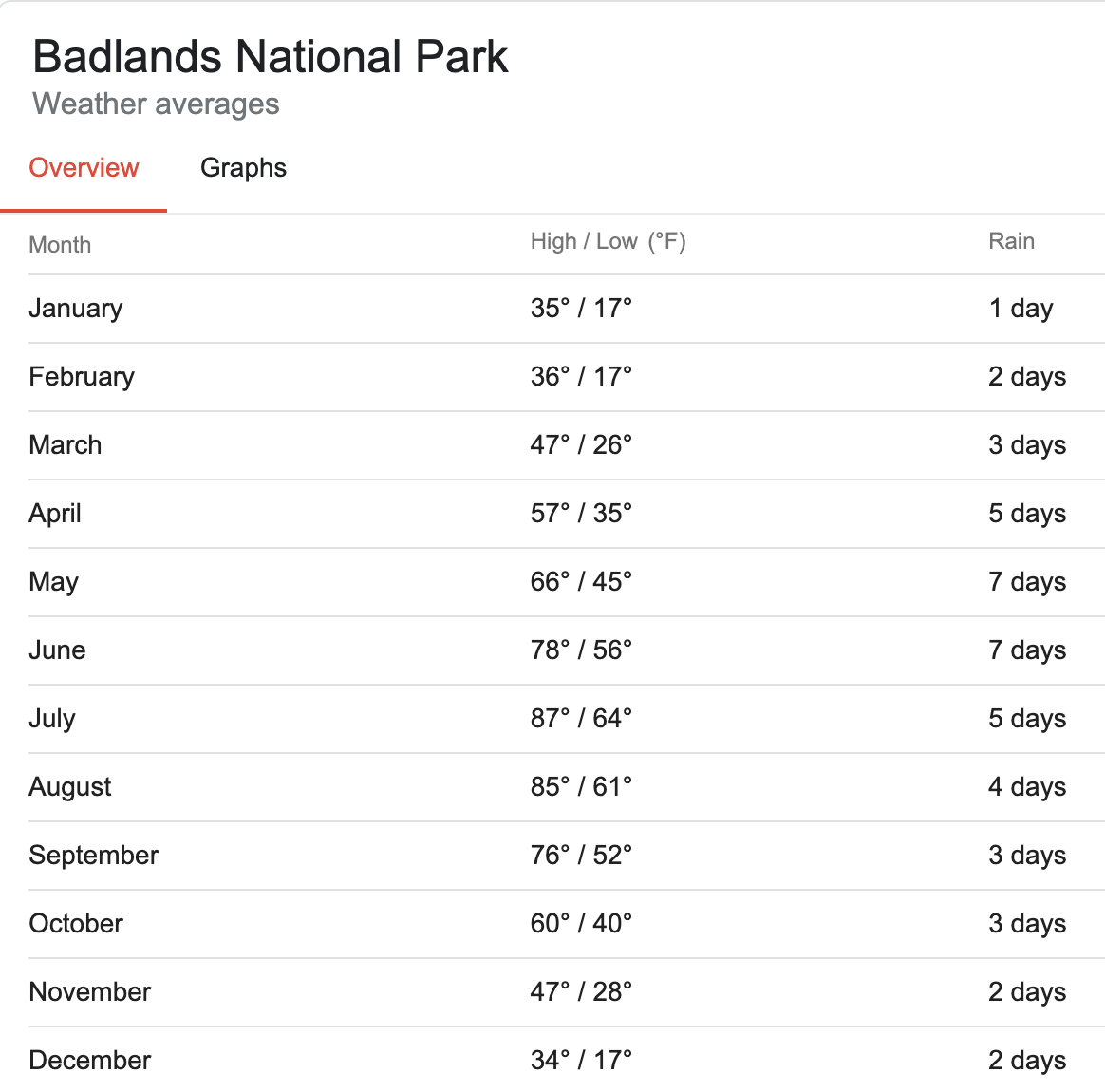This screenshot has height=1092, width=1105.
Task: Select the January row label
Action: (x=75, y=308)
